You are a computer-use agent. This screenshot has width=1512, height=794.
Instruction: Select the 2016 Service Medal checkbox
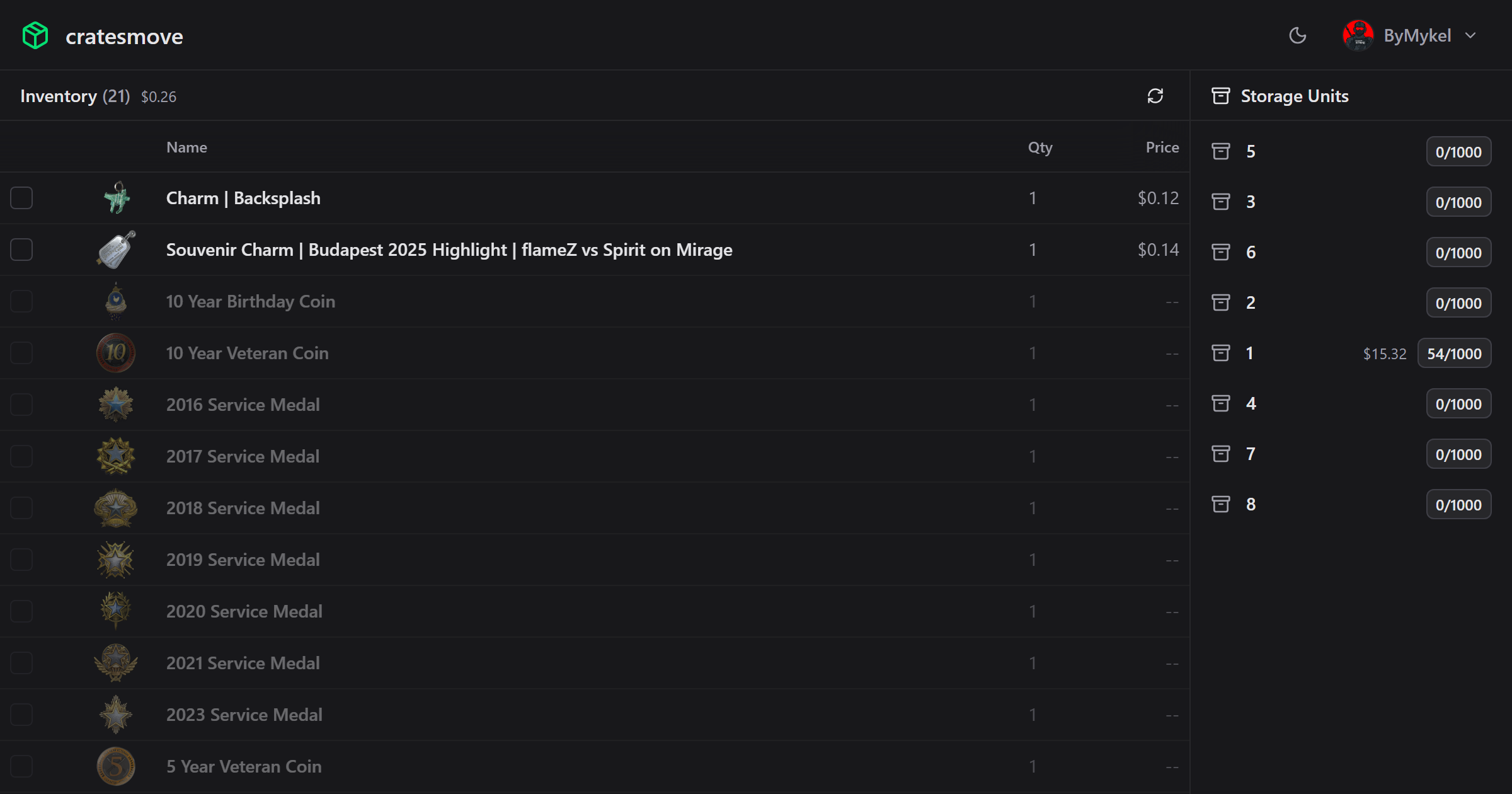point(21,404)
